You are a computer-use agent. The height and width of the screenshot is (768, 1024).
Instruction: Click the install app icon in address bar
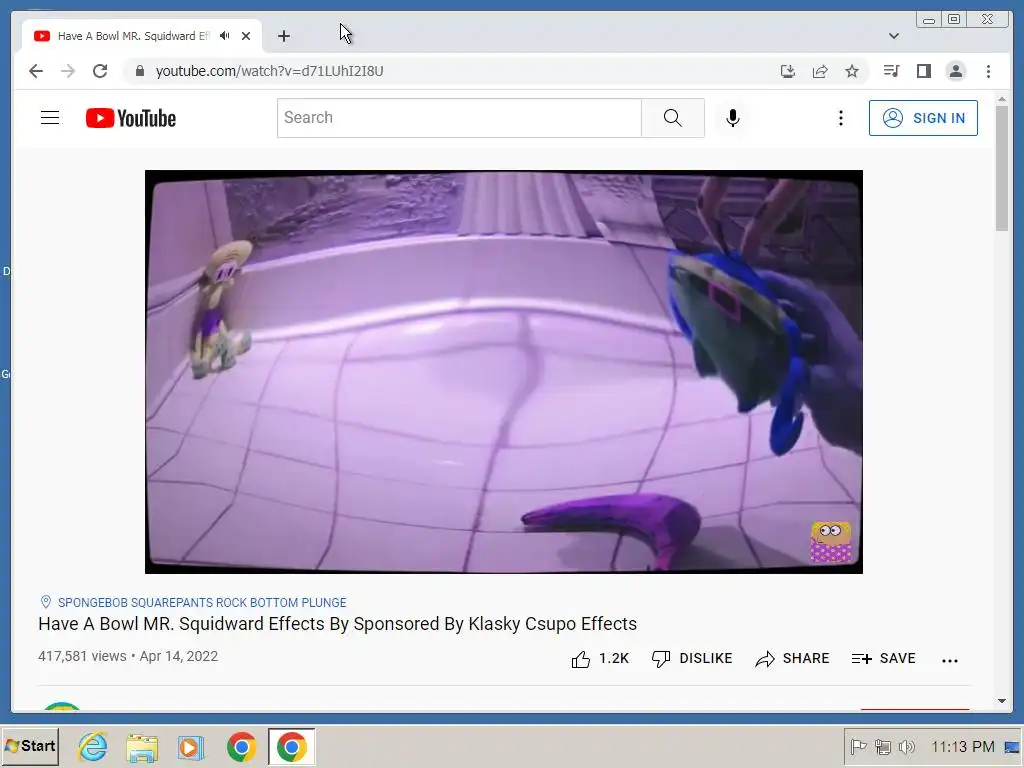788,71
